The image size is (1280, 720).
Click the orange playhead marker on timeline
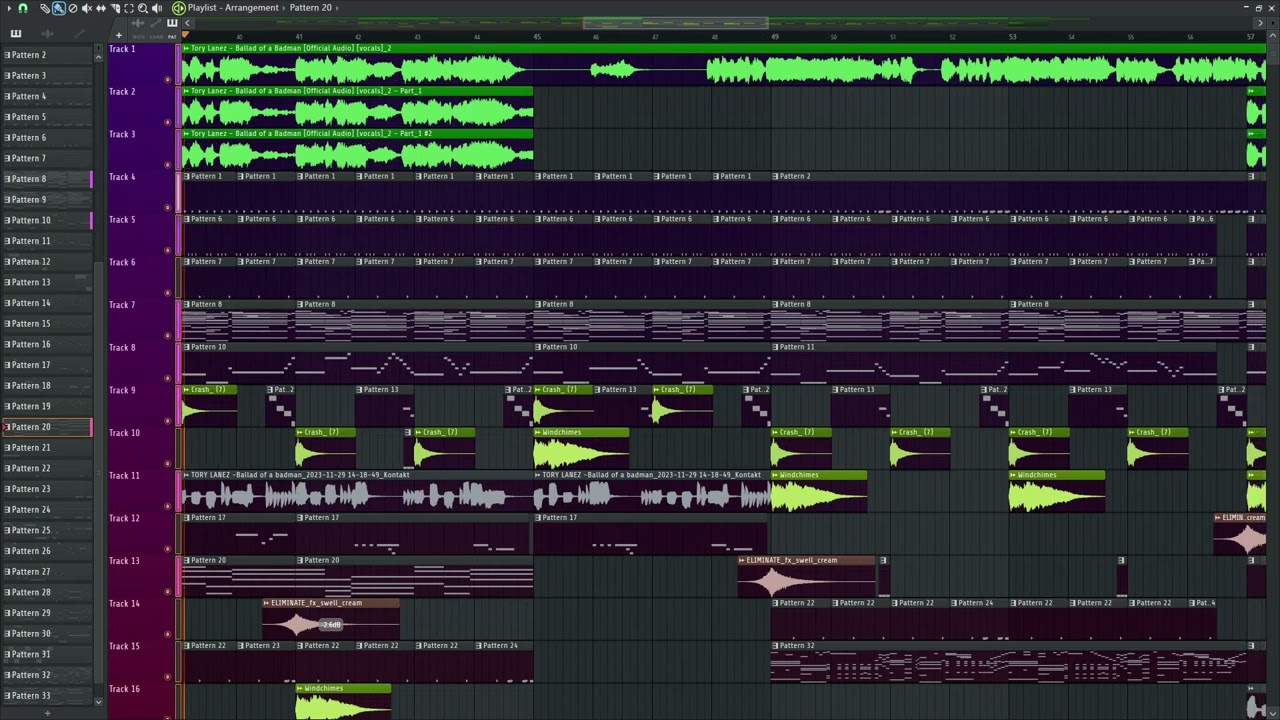pos(185,36)
